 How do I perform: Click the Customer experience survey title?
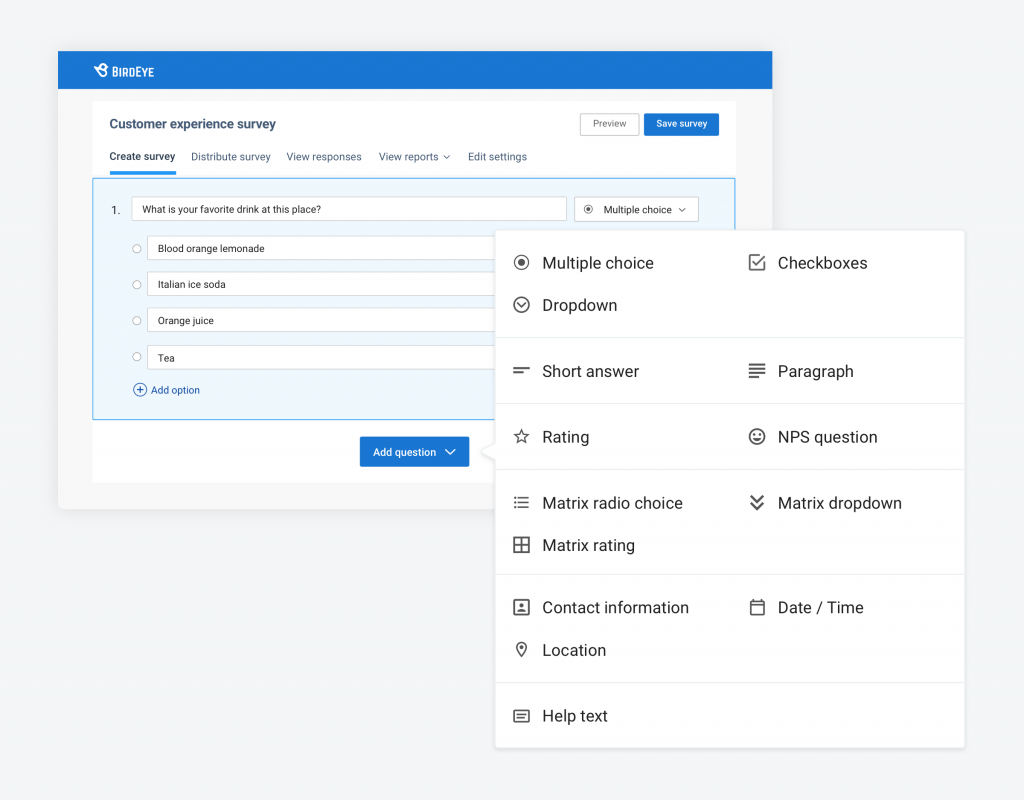pyautogui.click(x=193, y=124)
